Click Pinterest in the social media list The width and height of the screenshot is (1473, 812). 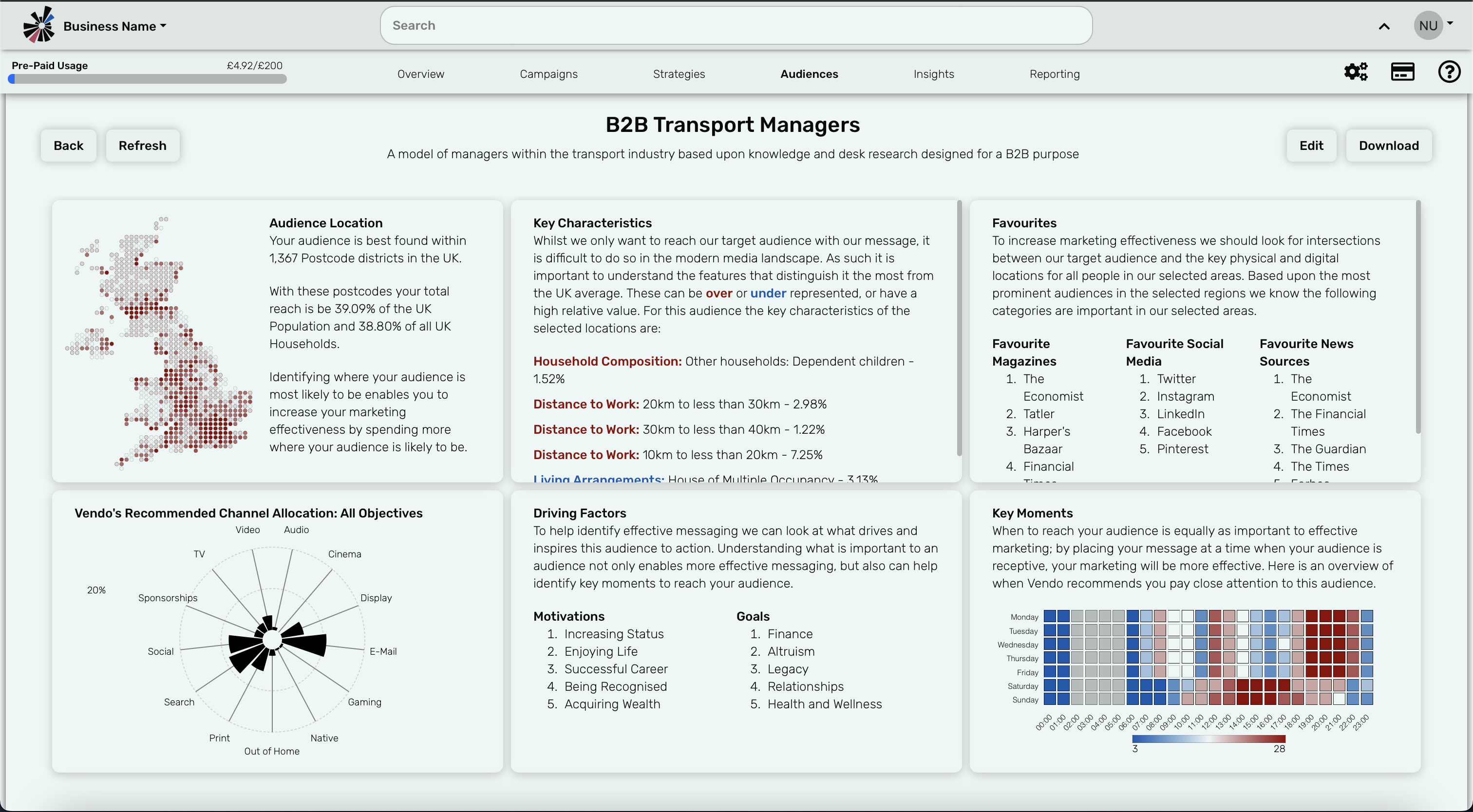1183,449
